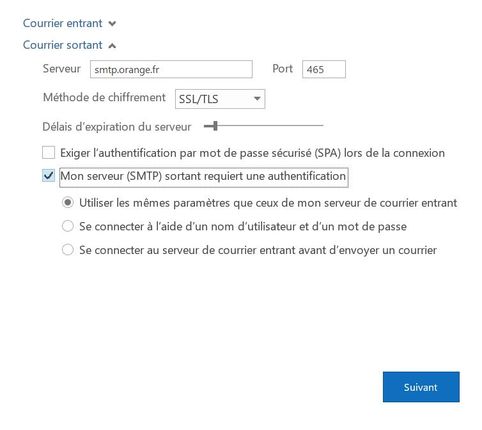The width and height of the screenshot is (482, 430).
Task: Click the Serveur field containing smtp.orange.fr
Action: pyautogui.click(x=171, y=69)
